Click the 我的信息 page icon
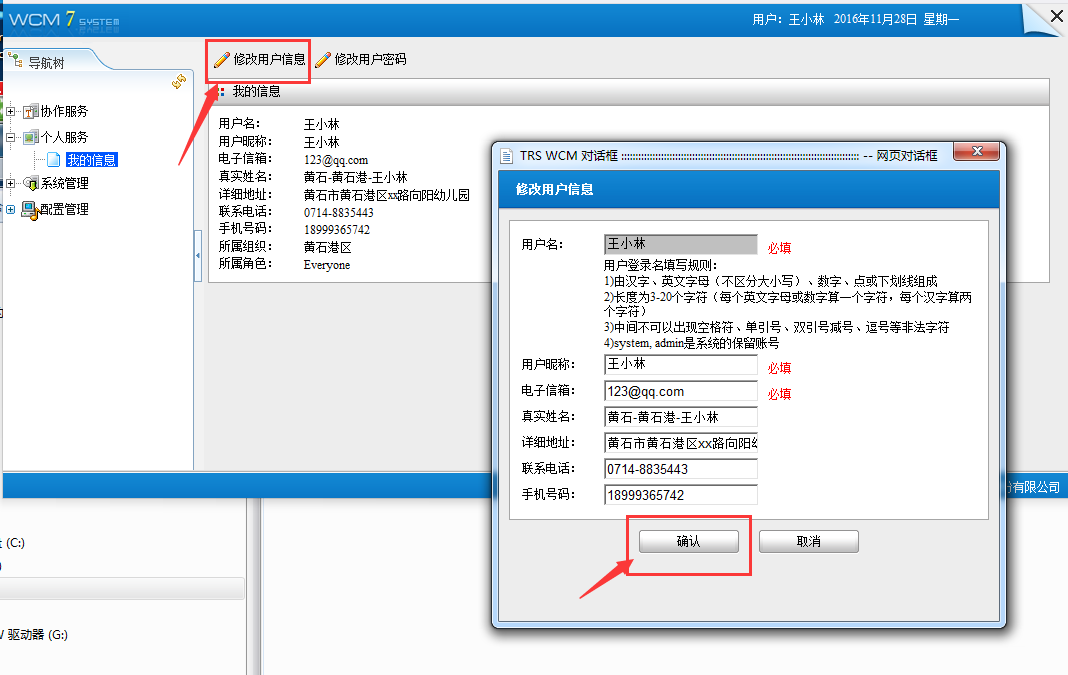The height and width of the screenshot is (675, 1068). [x=54, y=160]
